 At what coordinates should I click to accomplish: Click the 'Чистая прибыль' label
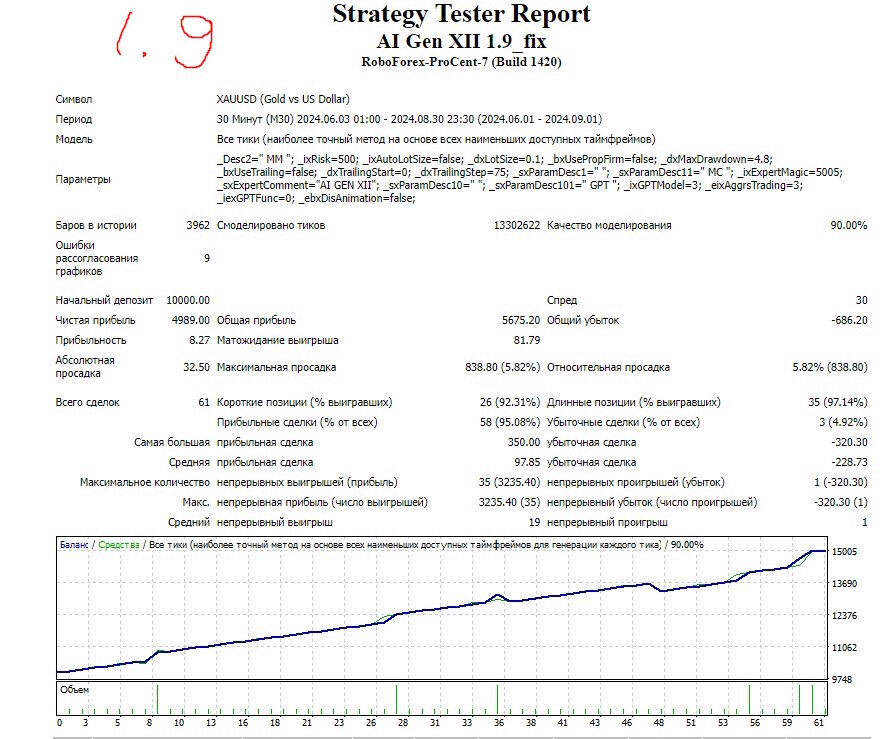[x=95, y=320]
